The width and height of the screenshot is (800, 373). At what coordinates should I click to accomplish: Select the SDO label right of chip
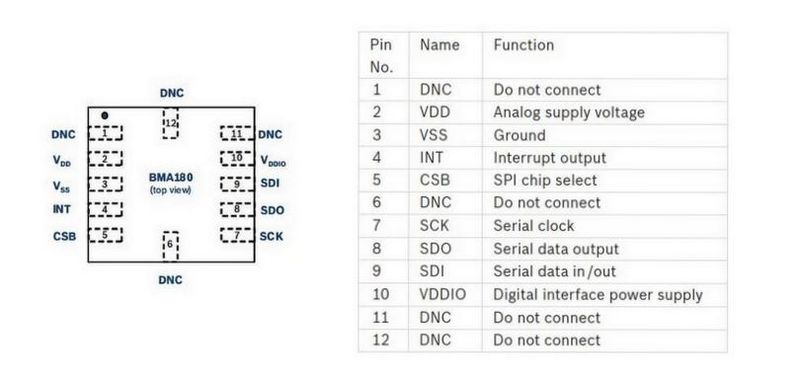point(272,210)
